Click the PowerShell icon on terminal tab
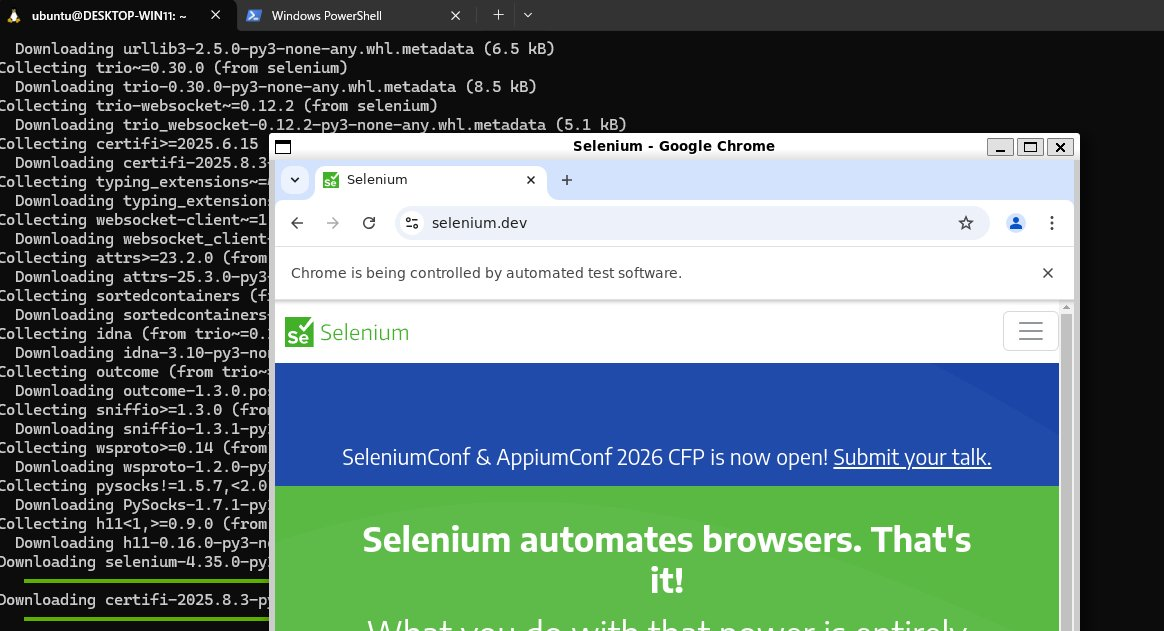This screenshot has width=1164, height=631. [x=254, y=16]
